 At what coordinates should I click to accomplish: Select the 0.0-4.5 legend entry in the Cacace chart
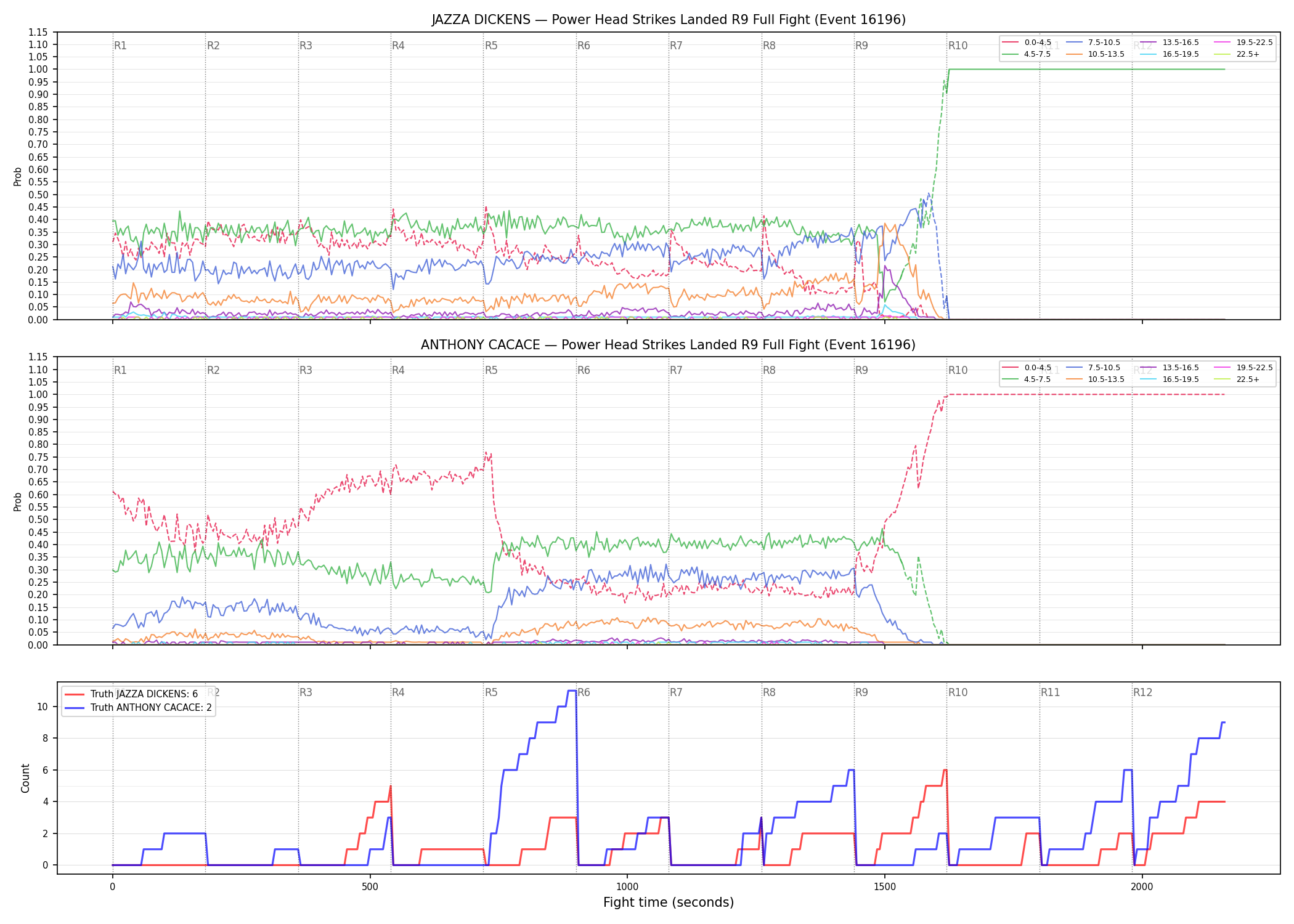tap(1027, 368)
